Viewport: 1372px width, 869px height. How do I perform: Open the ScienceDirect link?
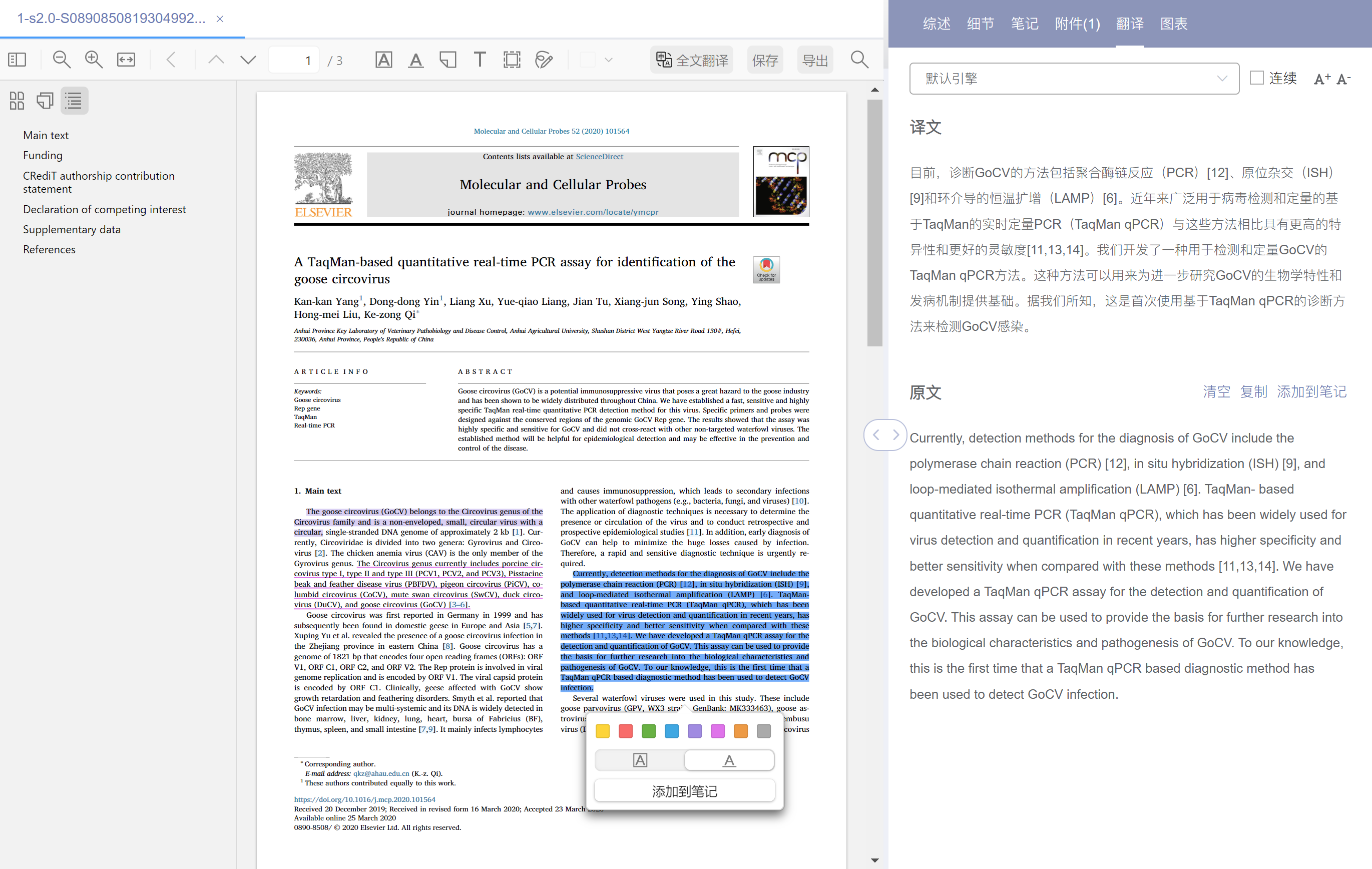(599, 156)
